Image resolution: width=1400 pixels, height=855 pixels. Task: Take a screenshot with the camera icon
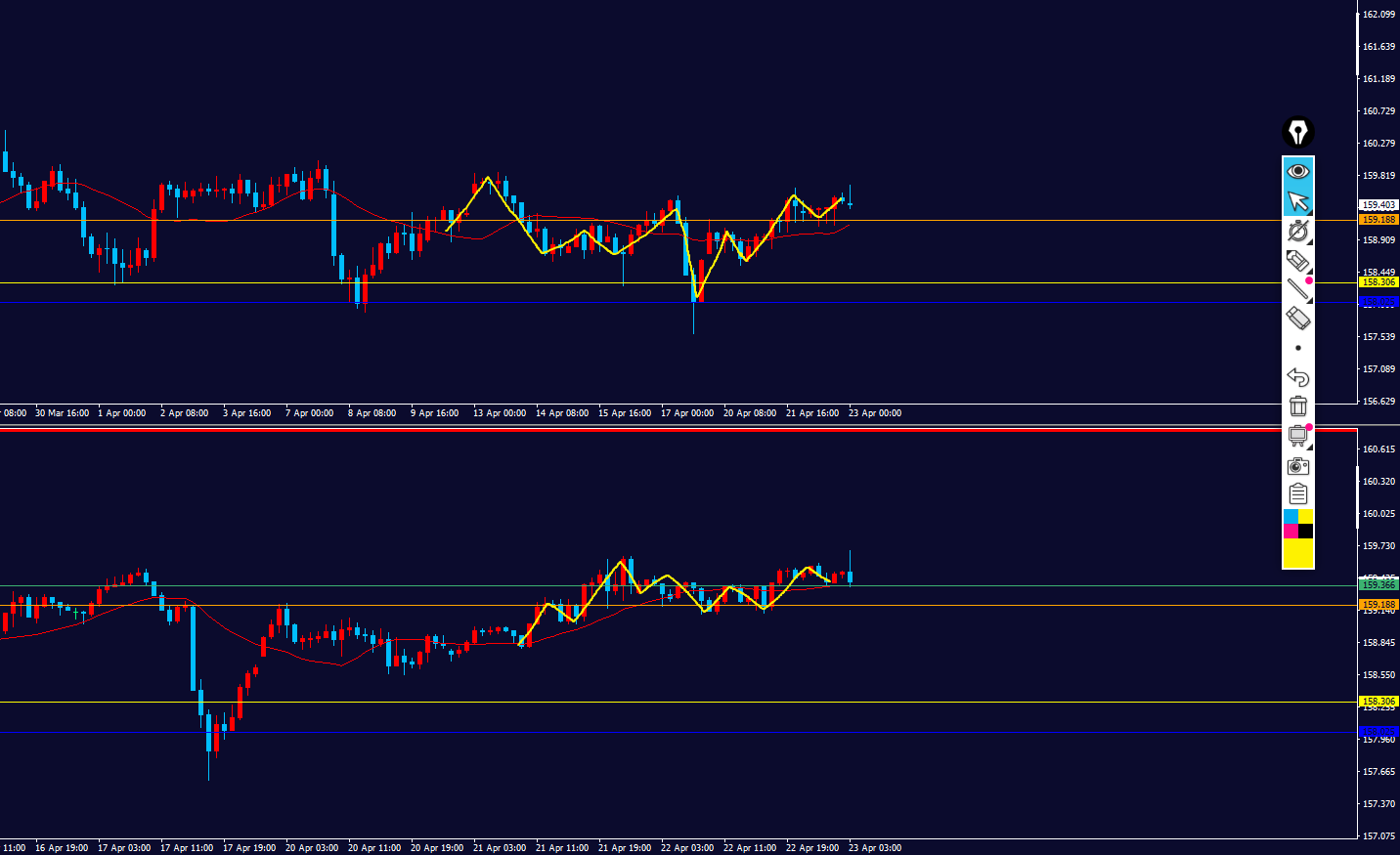point(1297,465)
